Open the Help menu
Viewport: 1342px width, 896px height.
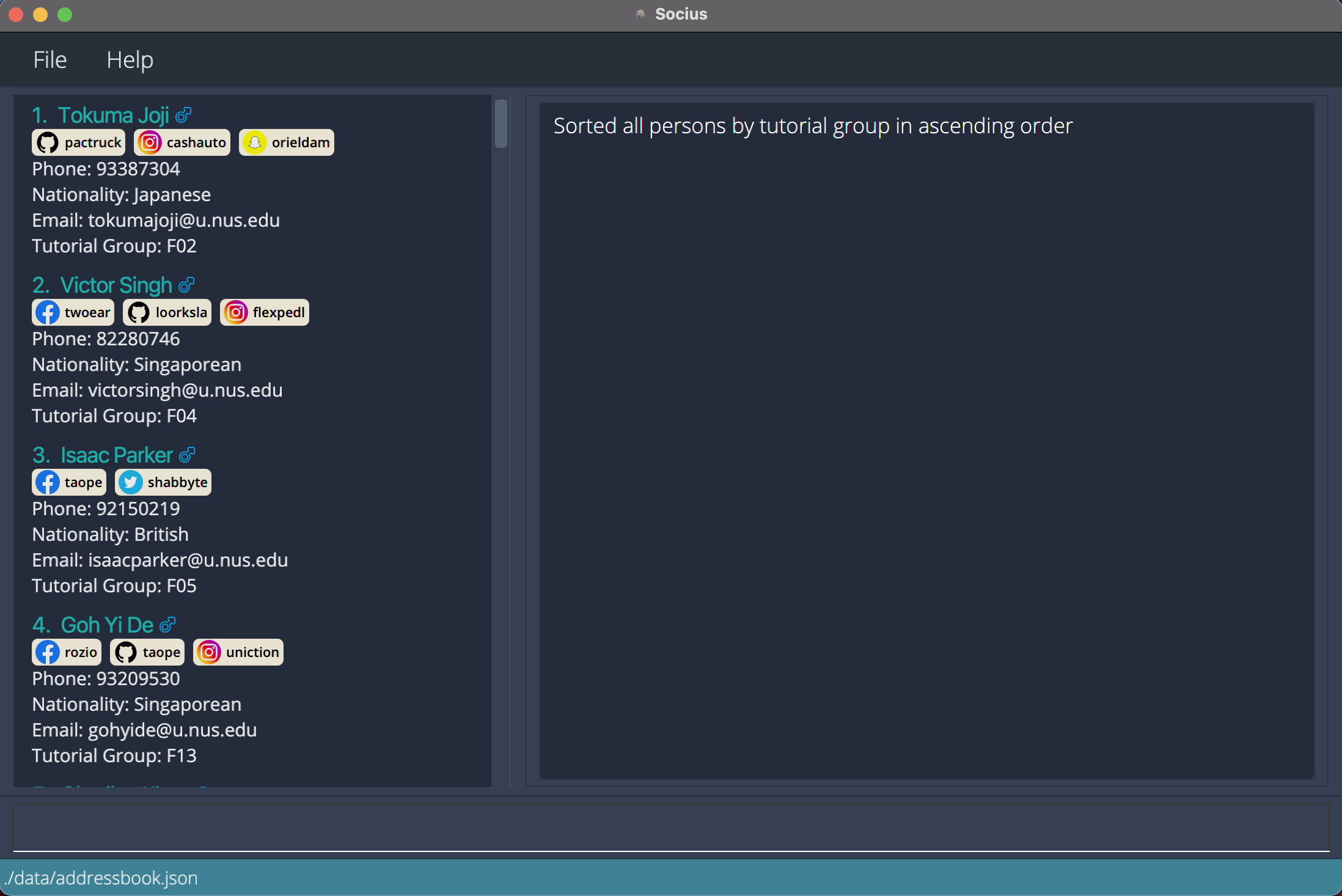coord(129,59)
